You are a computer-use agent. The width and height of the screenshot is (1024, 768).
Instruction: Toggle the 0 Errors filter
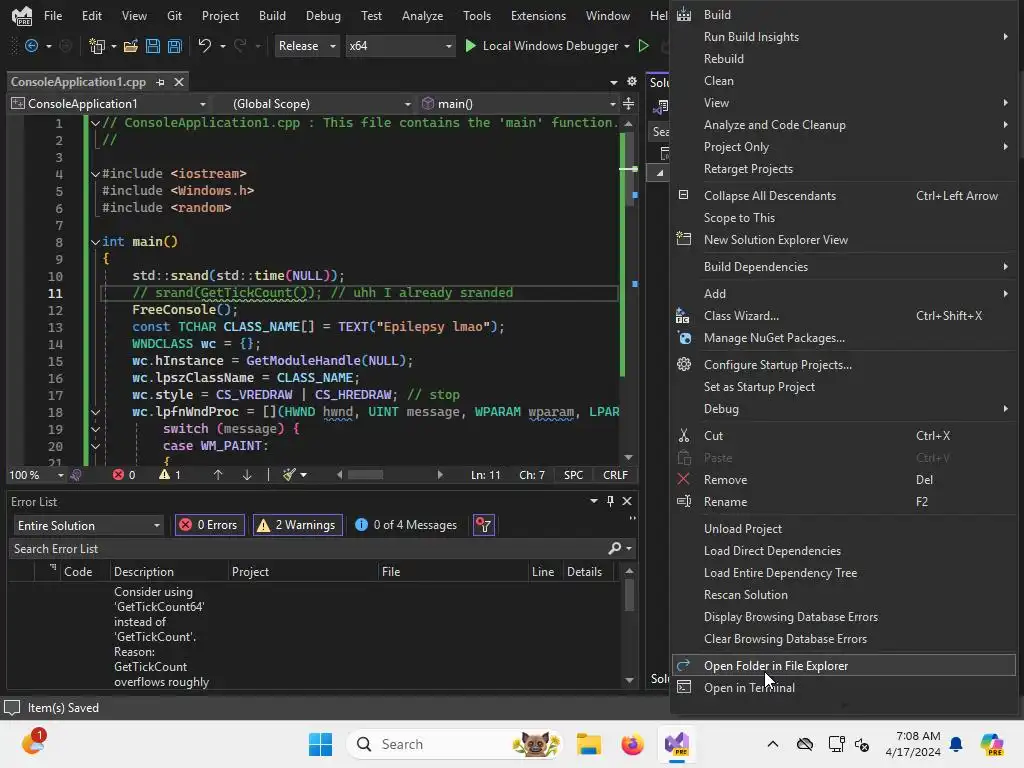210,525
